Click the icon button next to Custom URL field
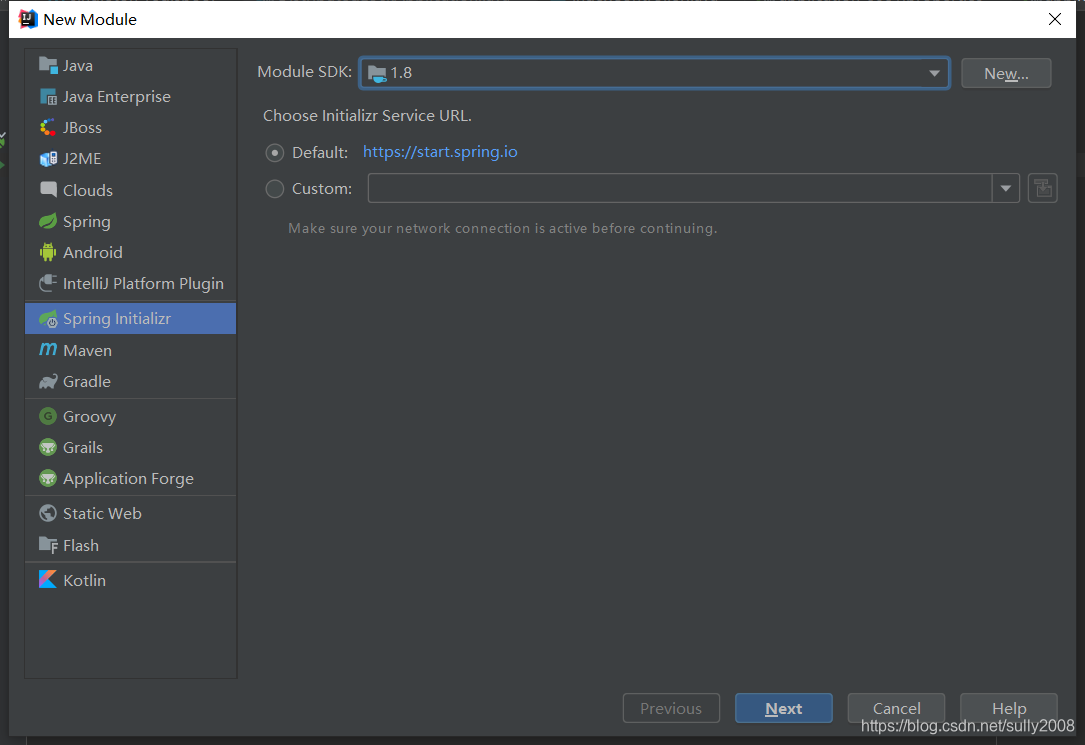The height and width of the screenshot is (745, 1085). tap(1042, 188)
